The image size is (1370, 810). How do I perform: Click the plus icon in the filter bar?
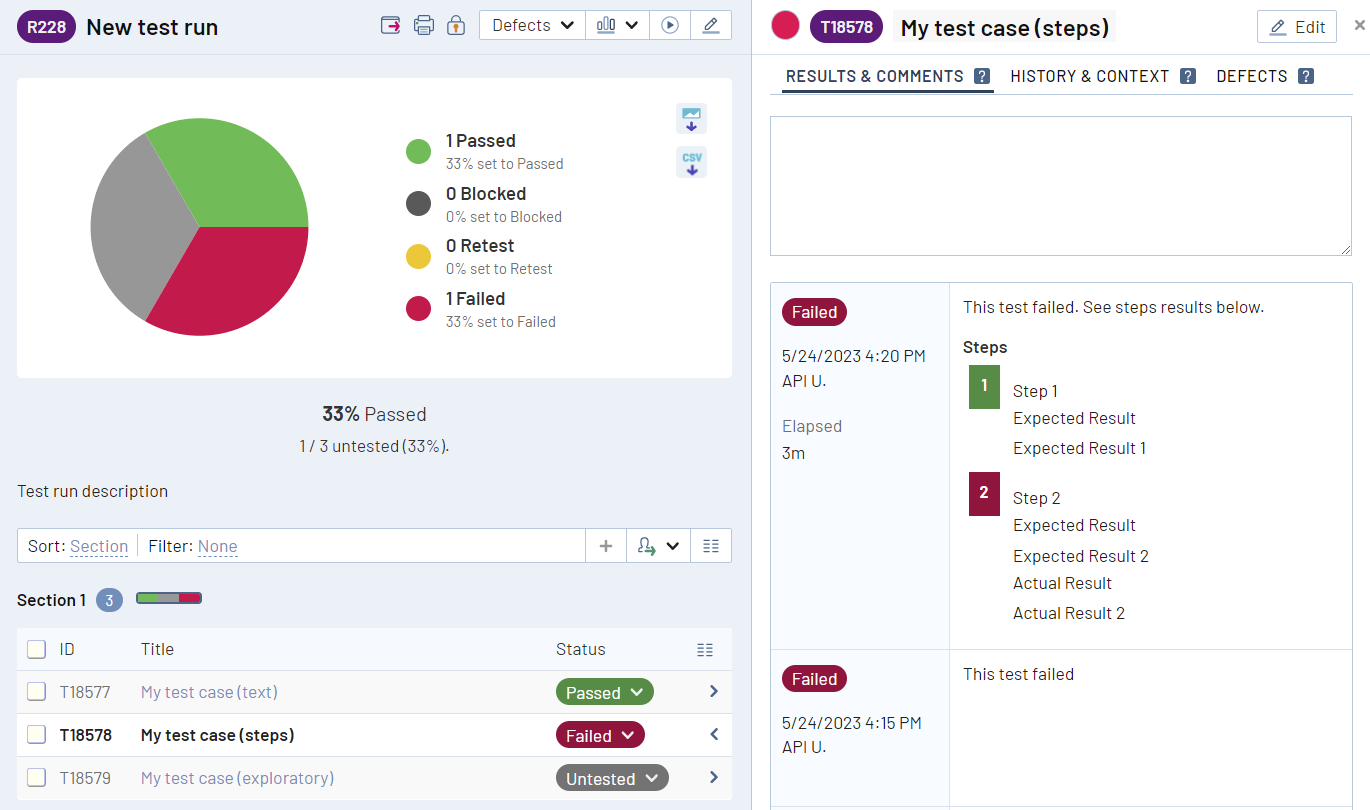coord(605,546)
